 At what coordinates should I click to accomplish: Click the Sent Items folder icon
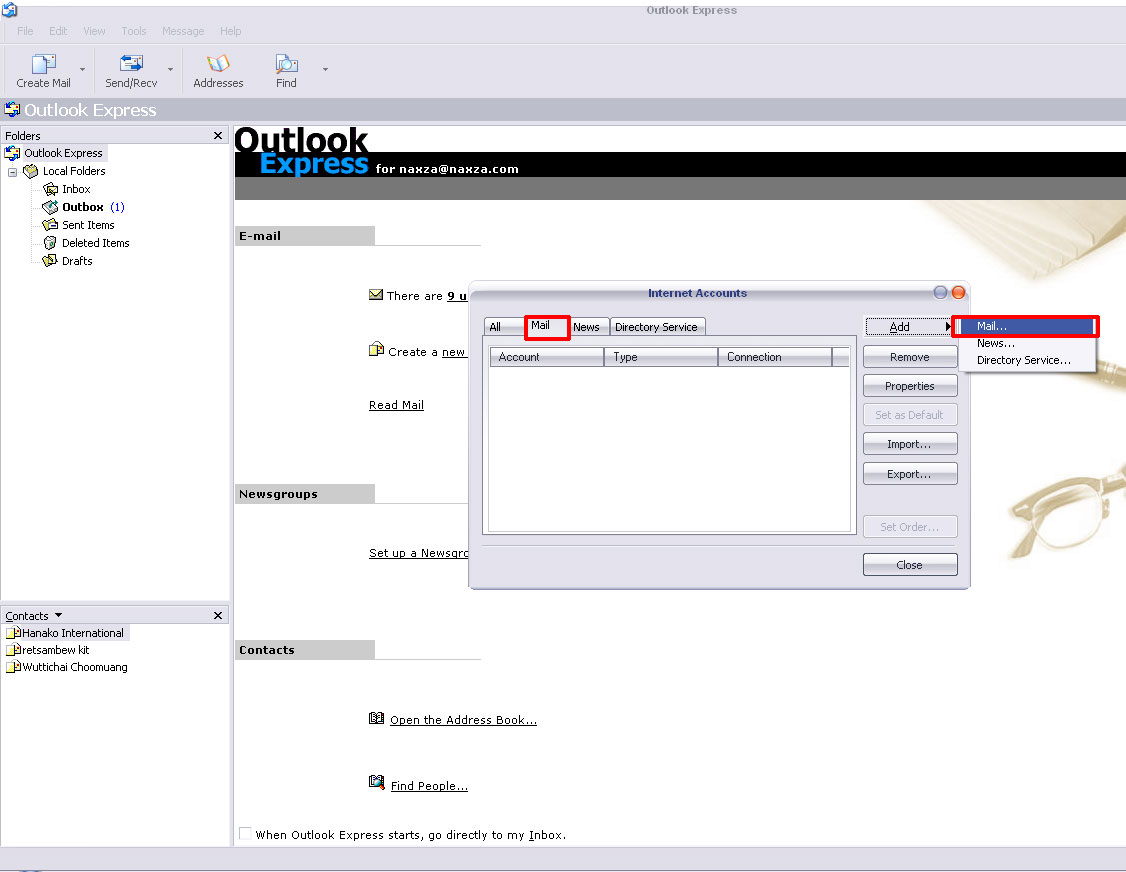[50, 225]
